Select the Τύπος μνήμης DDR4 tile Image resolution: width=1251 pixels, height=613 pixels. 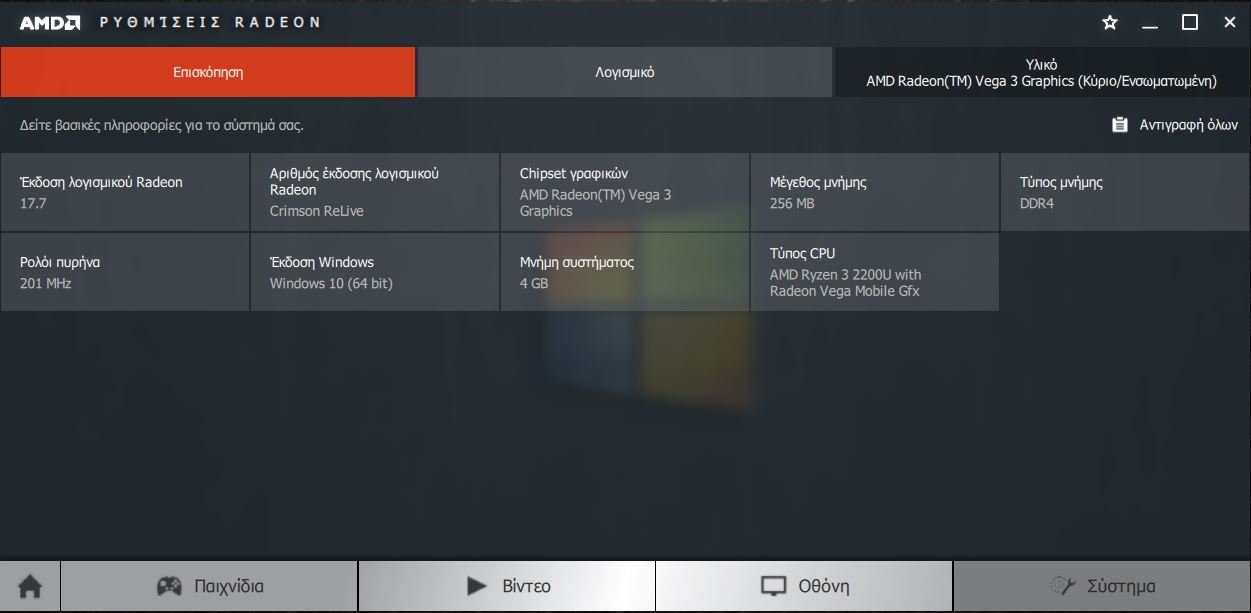(x=1125, y=192)
